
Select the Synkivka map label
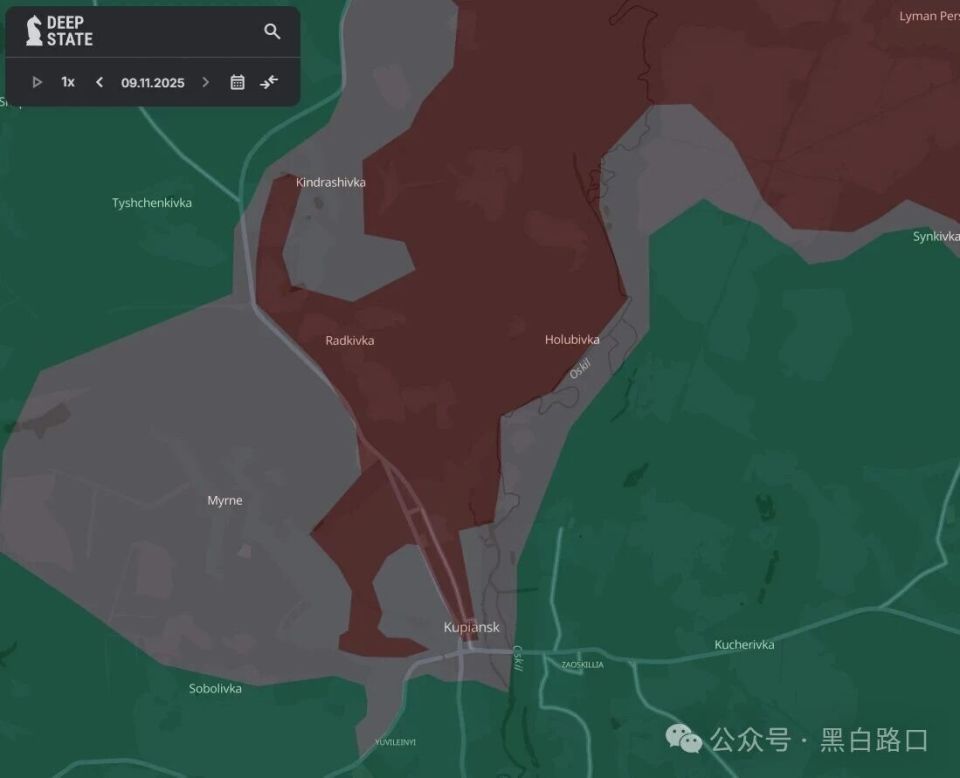(936, 236)
